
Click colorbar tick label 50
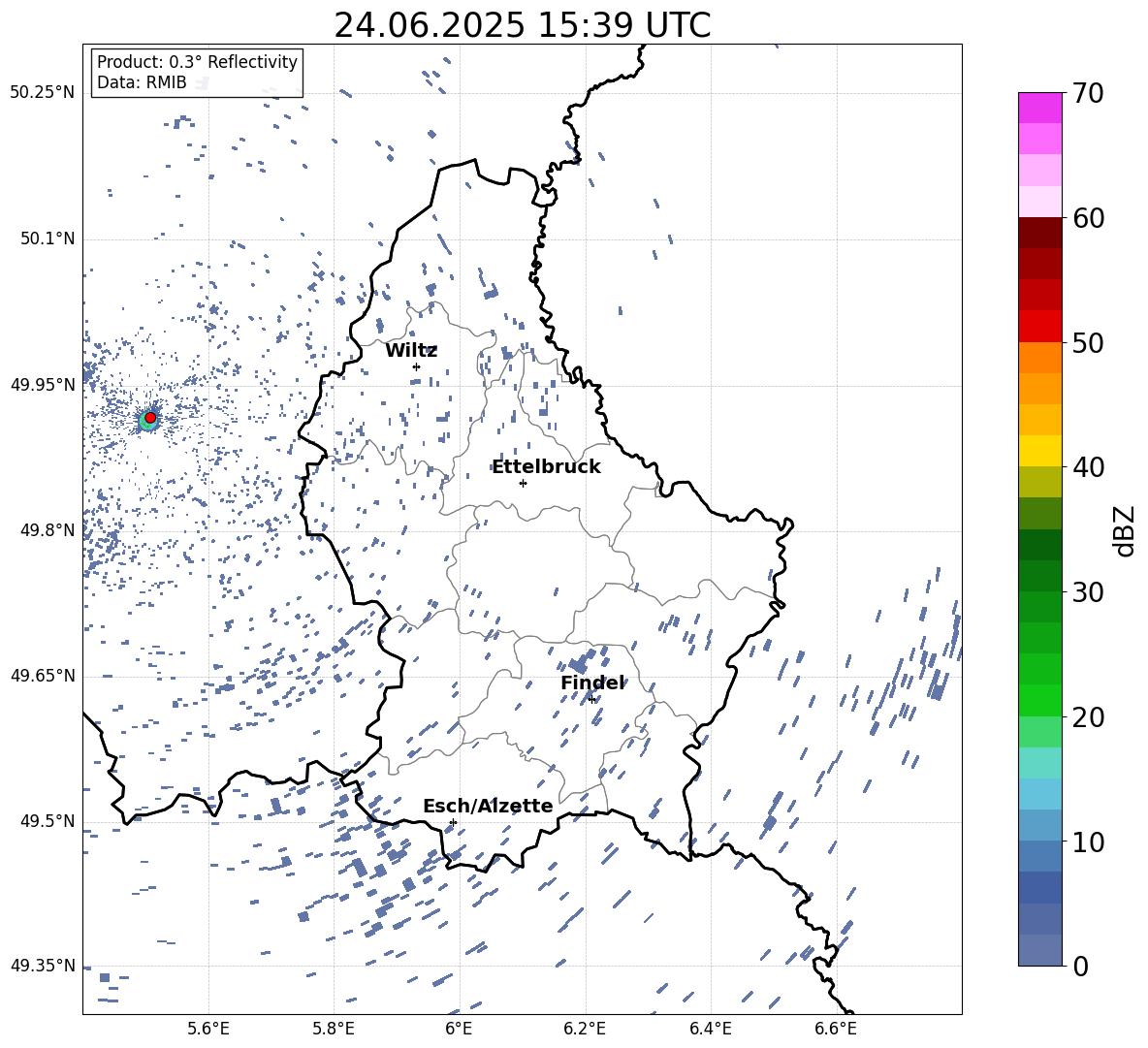1087,342
